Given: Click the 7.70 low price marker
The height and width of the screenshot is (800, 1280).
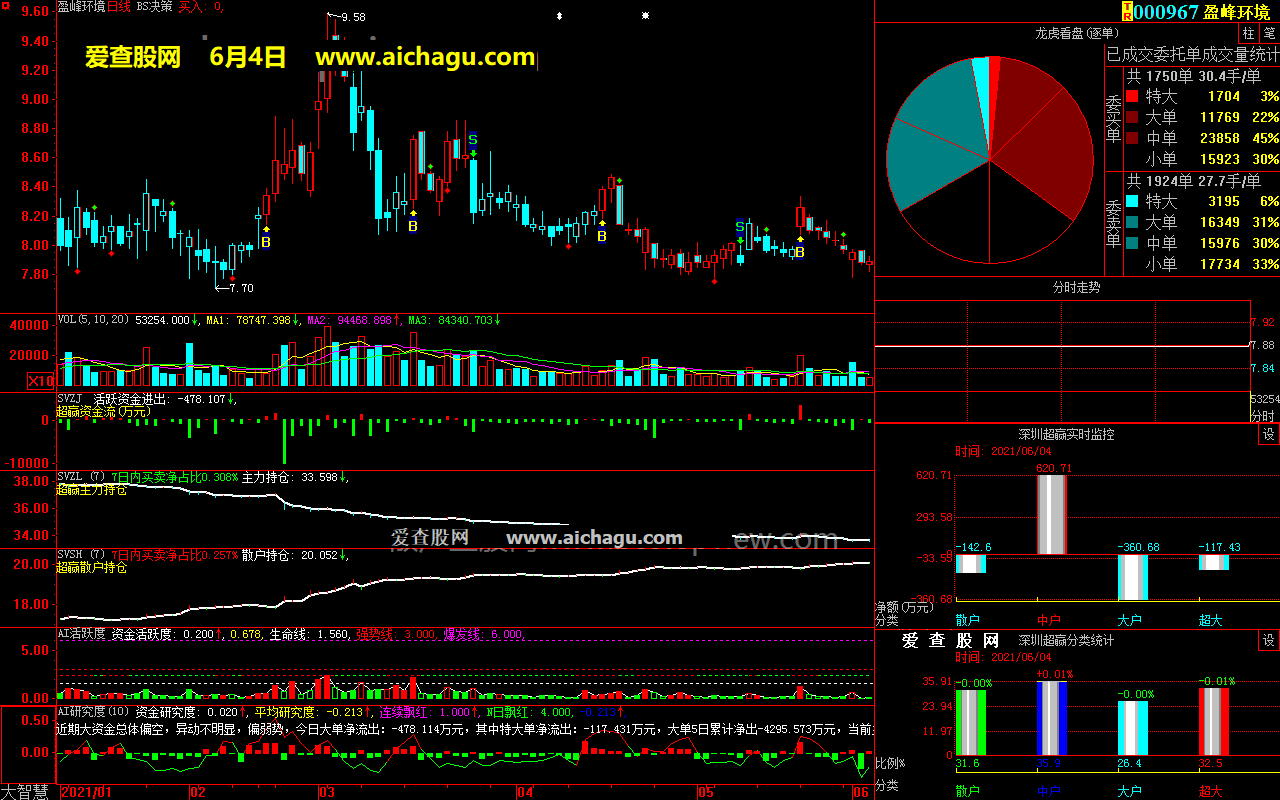Looking at the screenshot, I should tap(241, 288).
